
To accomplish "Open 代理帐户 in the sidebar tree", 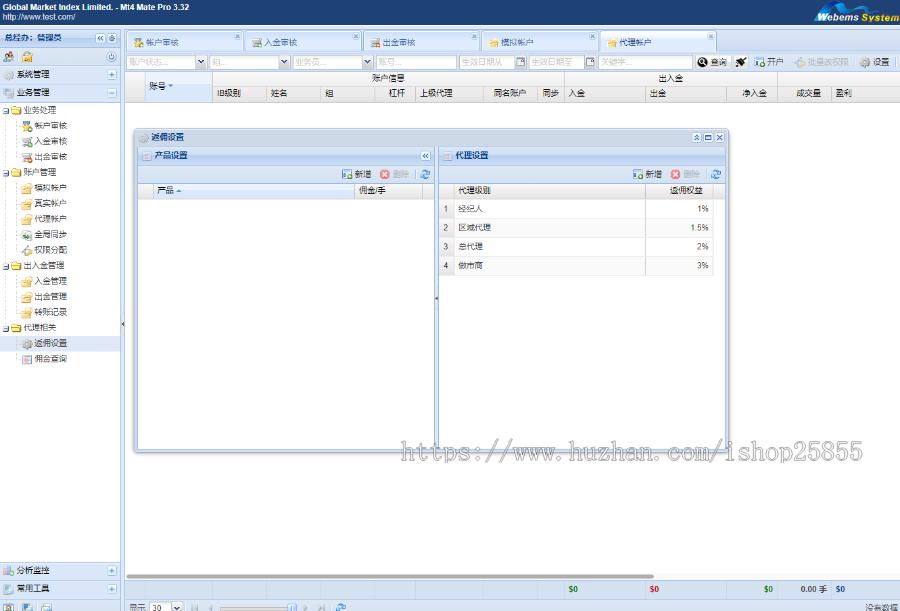I will coord(51,218).
